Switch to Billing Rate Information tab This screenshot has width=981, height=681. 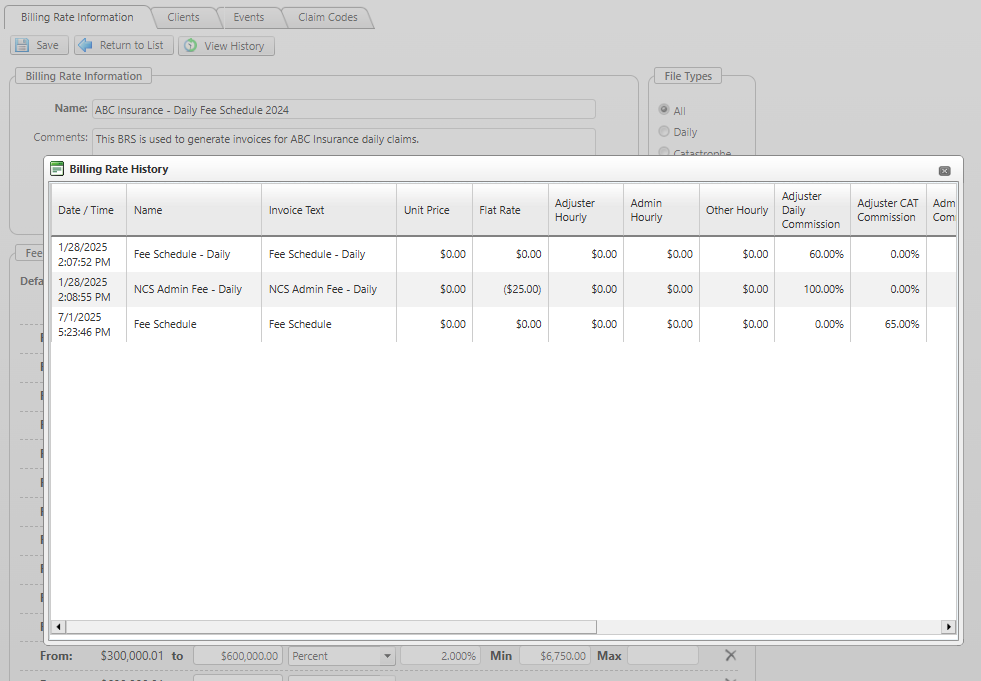[x=77, y=18]
